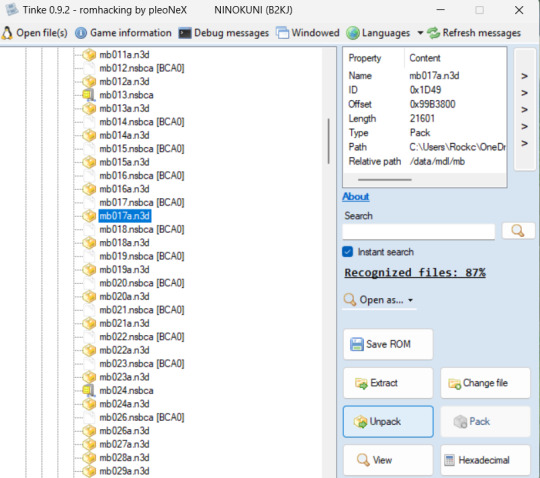Click the mb021a.n3d pack icon
Image resolution: width=540 pixels, height=478 pixels.
[x=89, y=323]
